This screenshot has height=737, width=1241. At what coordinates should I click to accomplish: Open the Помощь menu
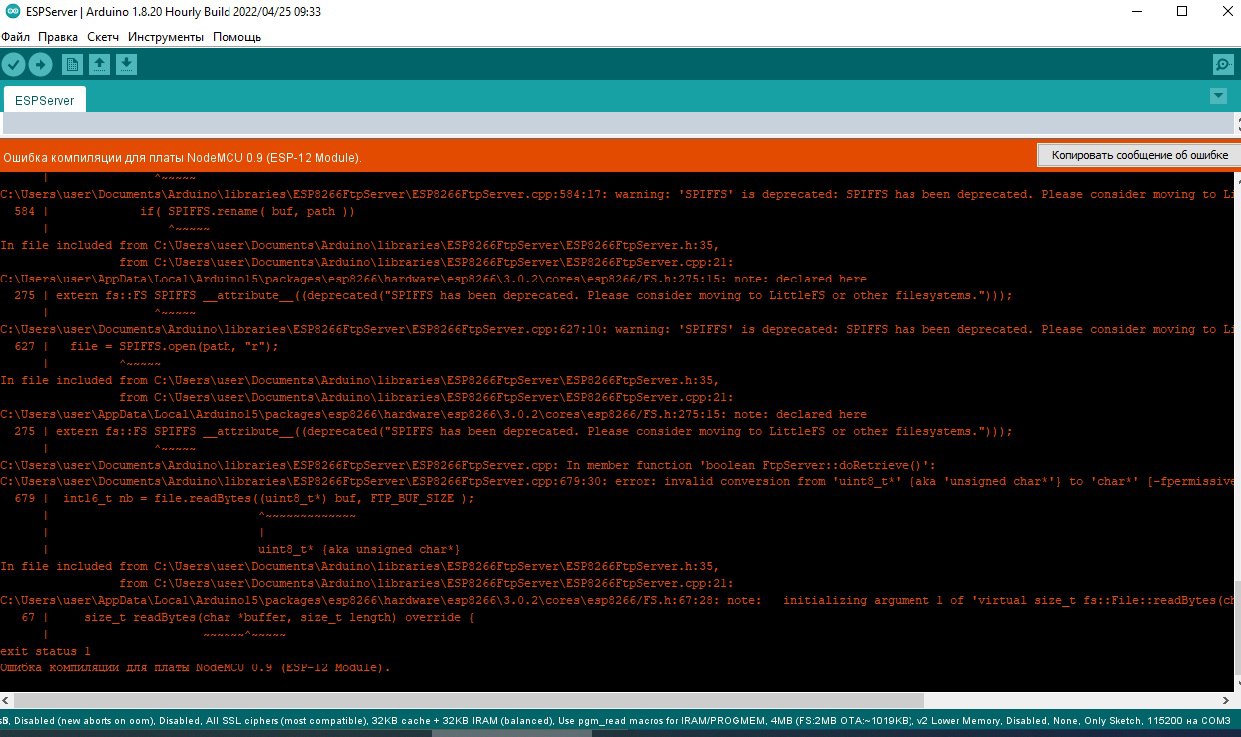(x=237, y=37)
